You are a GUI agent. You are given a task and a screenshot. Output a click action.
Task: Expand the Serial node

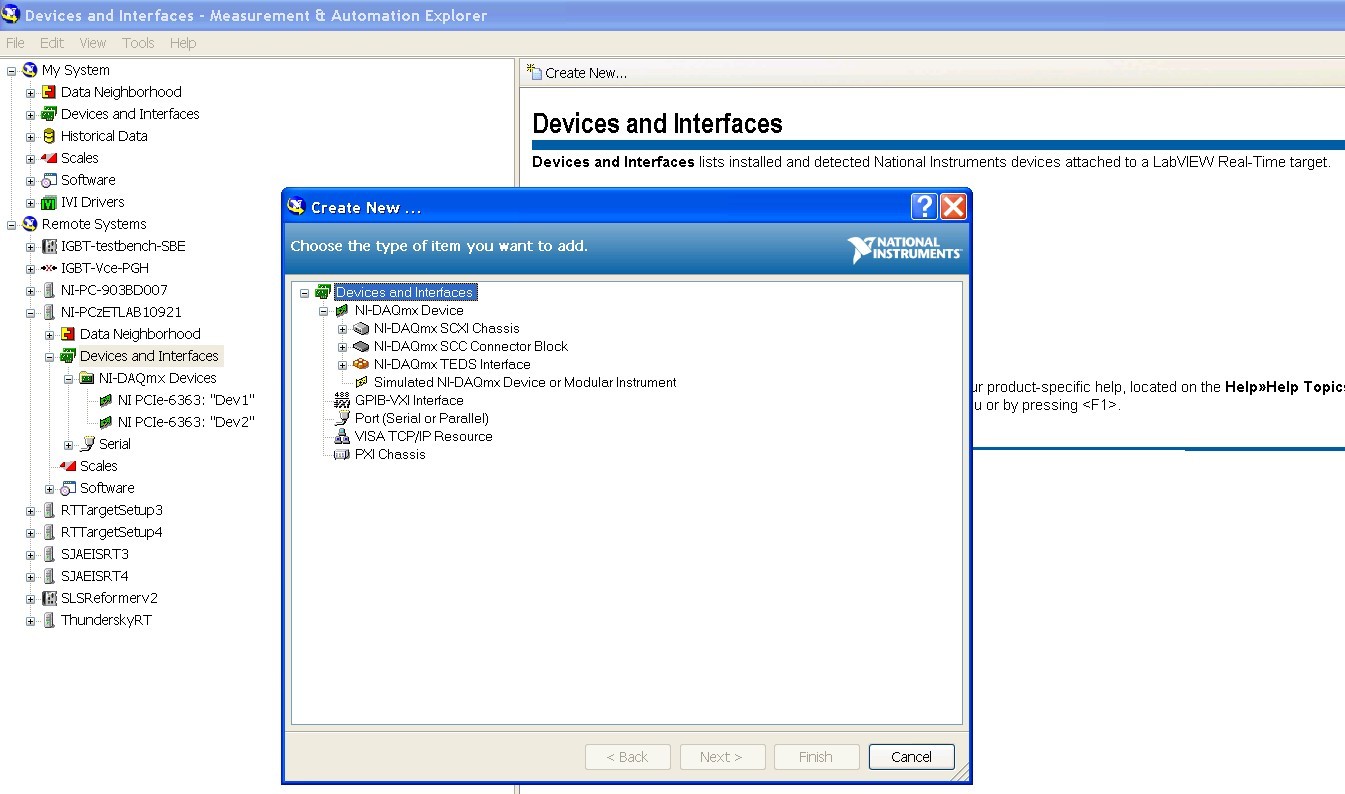(68, 444)
